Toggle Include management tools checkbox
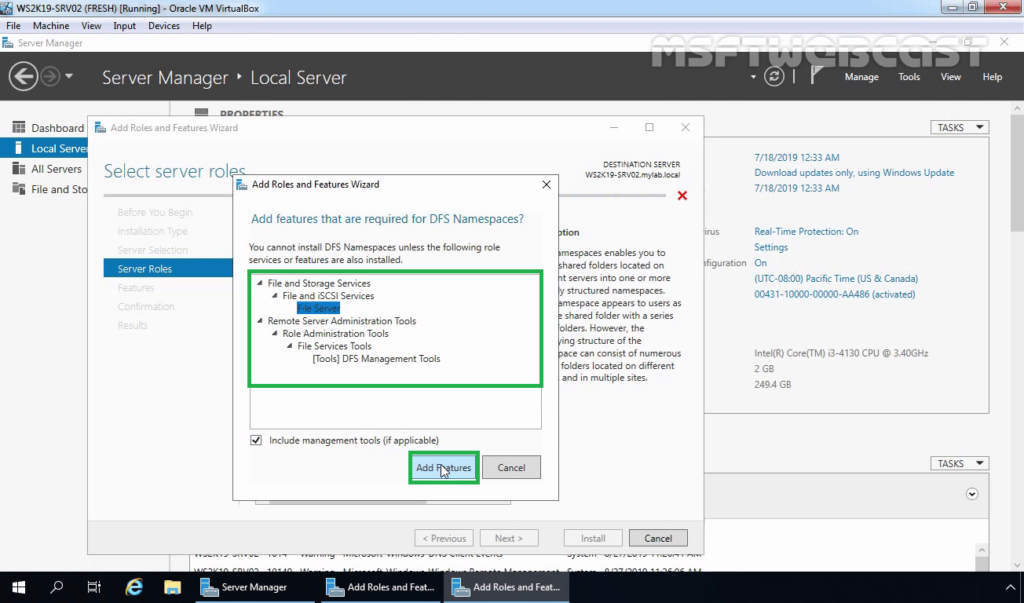Screen dimensions: 1024x603 (x=256, y=440)
